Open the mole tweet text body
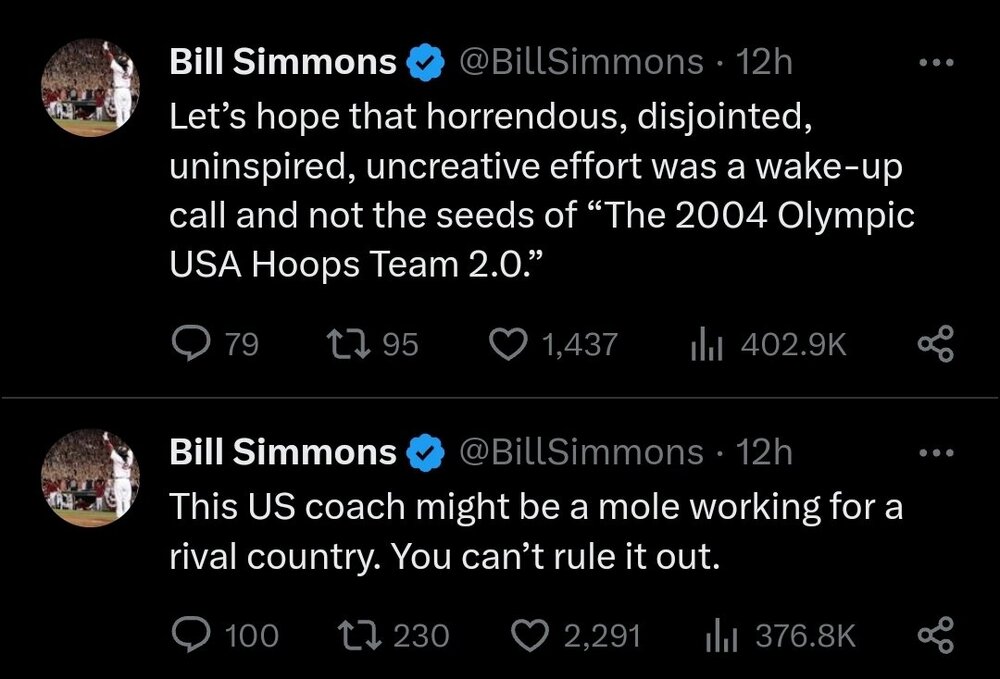This screenshot has width=1000, height=679. pos(535,531)
